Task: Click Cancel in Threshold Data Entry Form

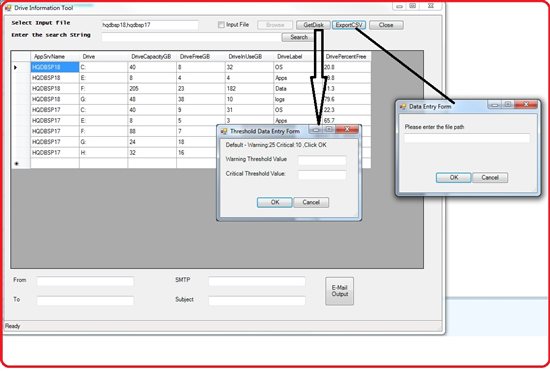Action: (311, 202)
